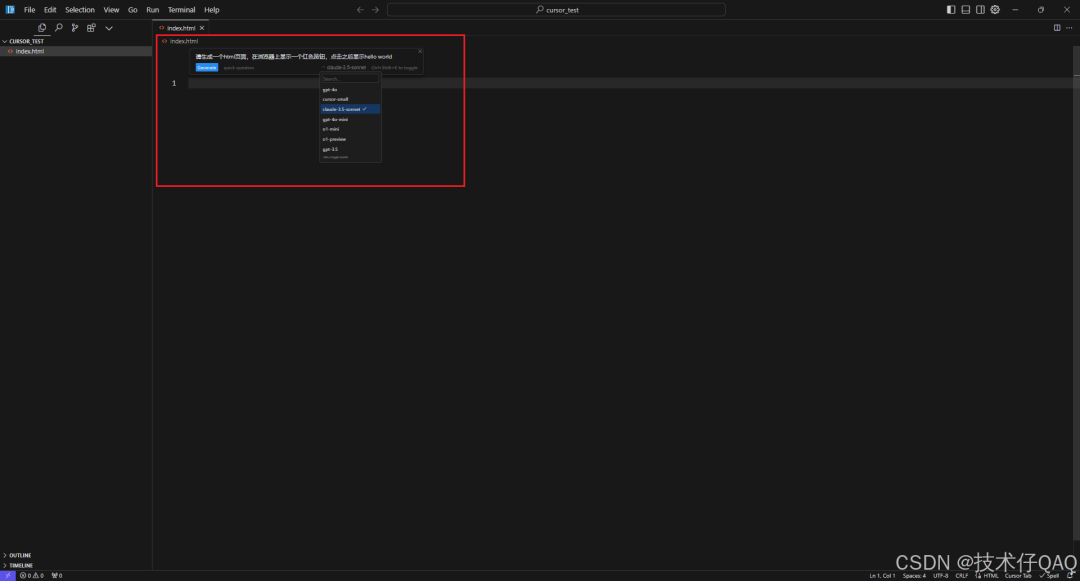The height and width of the screenshot is (581, 1080).
Task: Switch to the index.html editor tab
Action: 181,28
